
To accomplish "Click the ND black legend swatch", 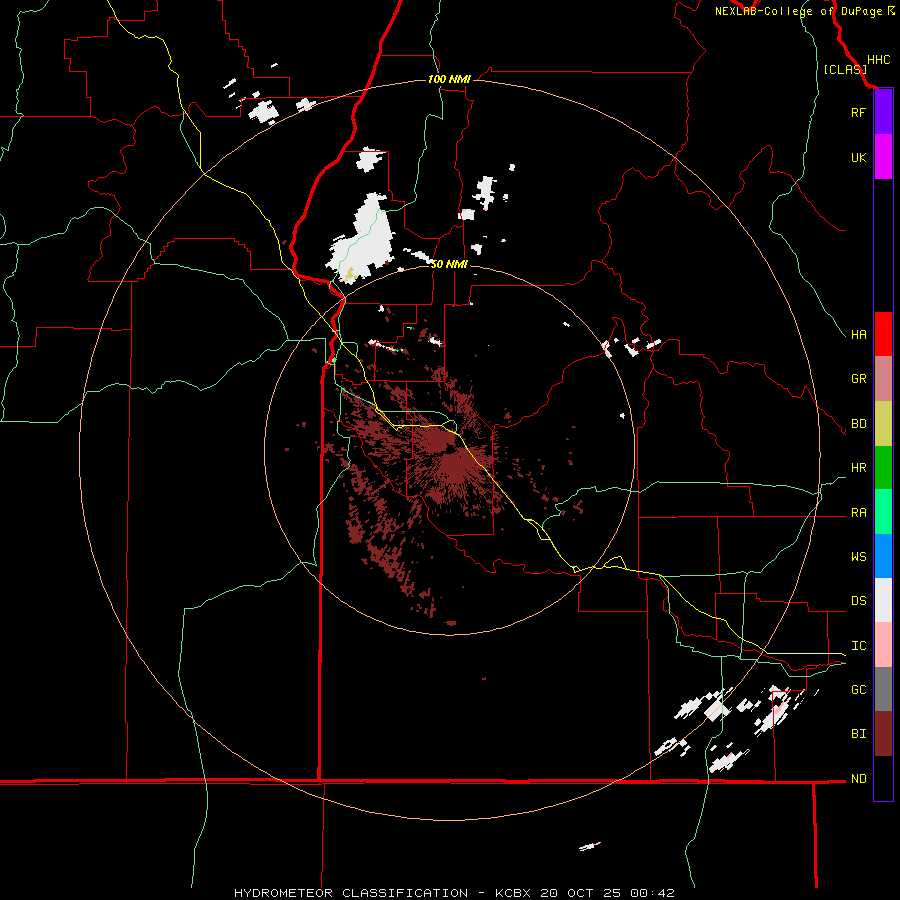I will click(883, 778).
